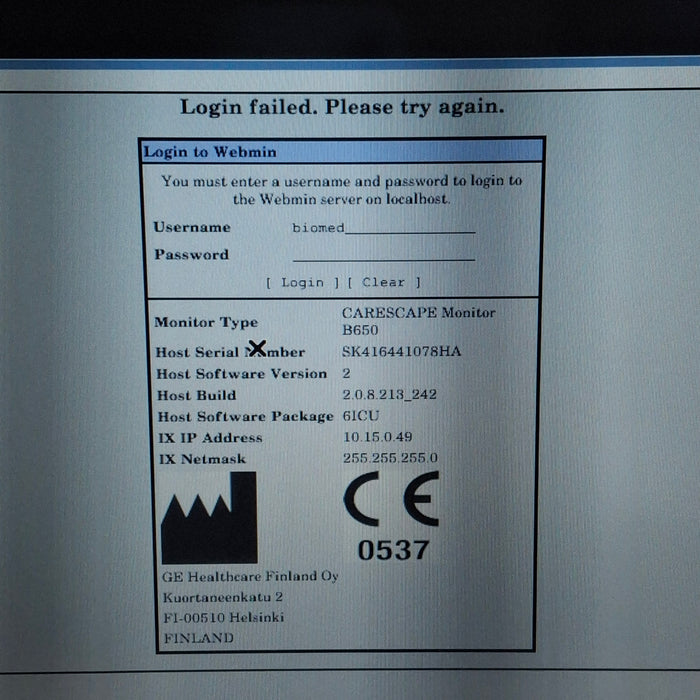Click the Webmin server instruction text
Image resolution: width=700 pixels, height=700 pixels.
click(341, 190)
